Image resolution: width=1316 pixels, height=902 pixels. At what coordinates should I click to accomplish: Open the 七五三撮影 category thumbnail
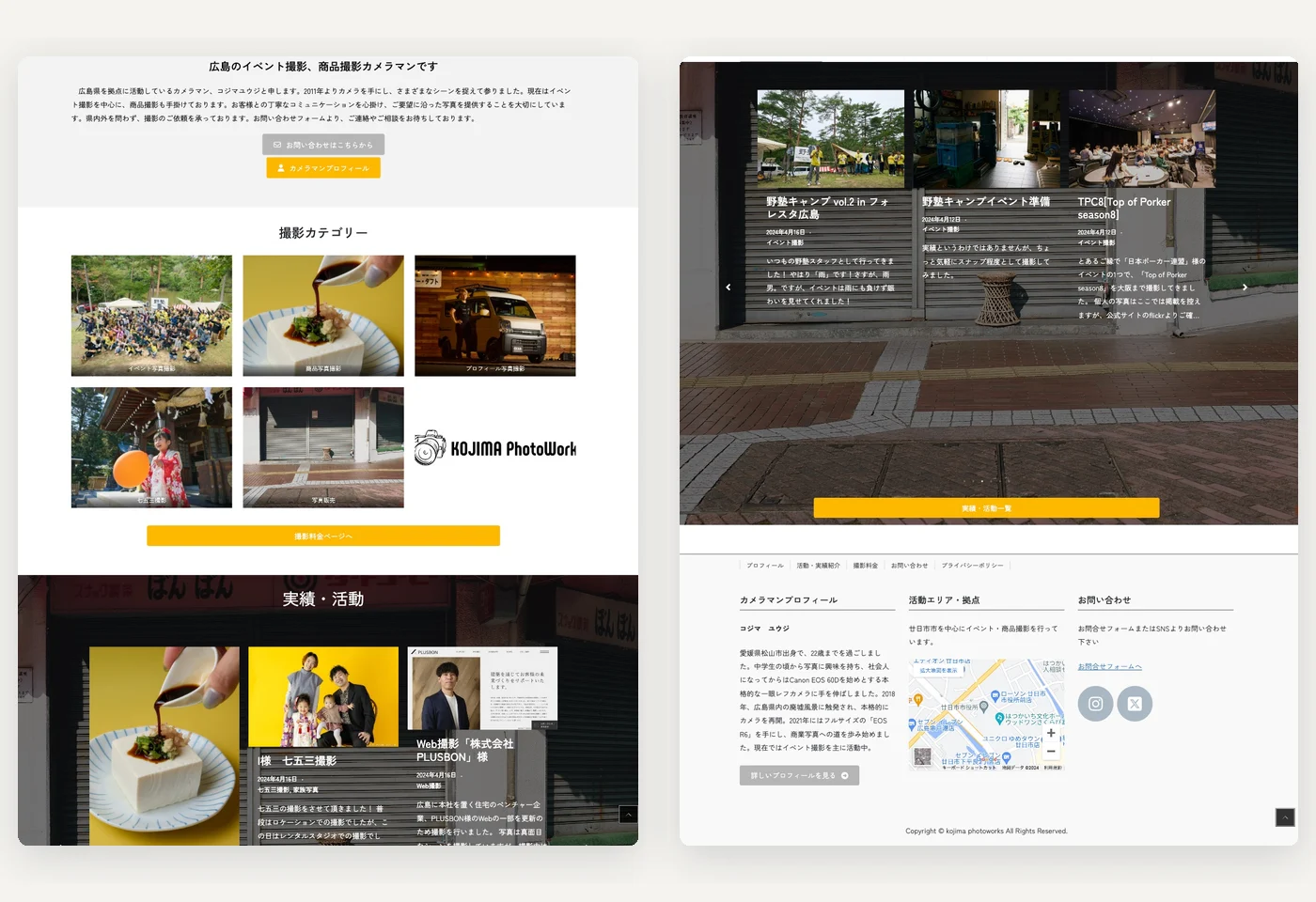[x=151, y=447]
